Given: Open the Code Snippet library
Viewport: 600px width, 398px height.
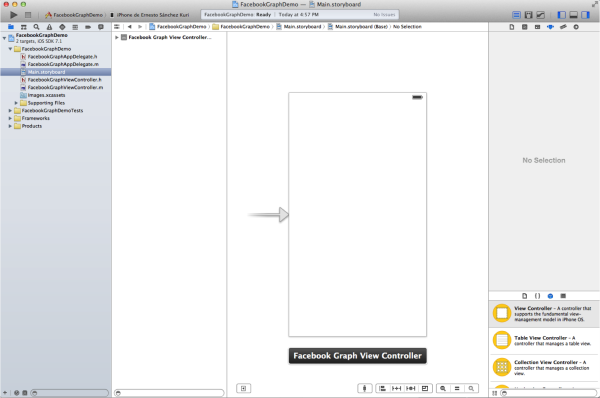Looking at the screenshot, I should [x=537, y=296].
